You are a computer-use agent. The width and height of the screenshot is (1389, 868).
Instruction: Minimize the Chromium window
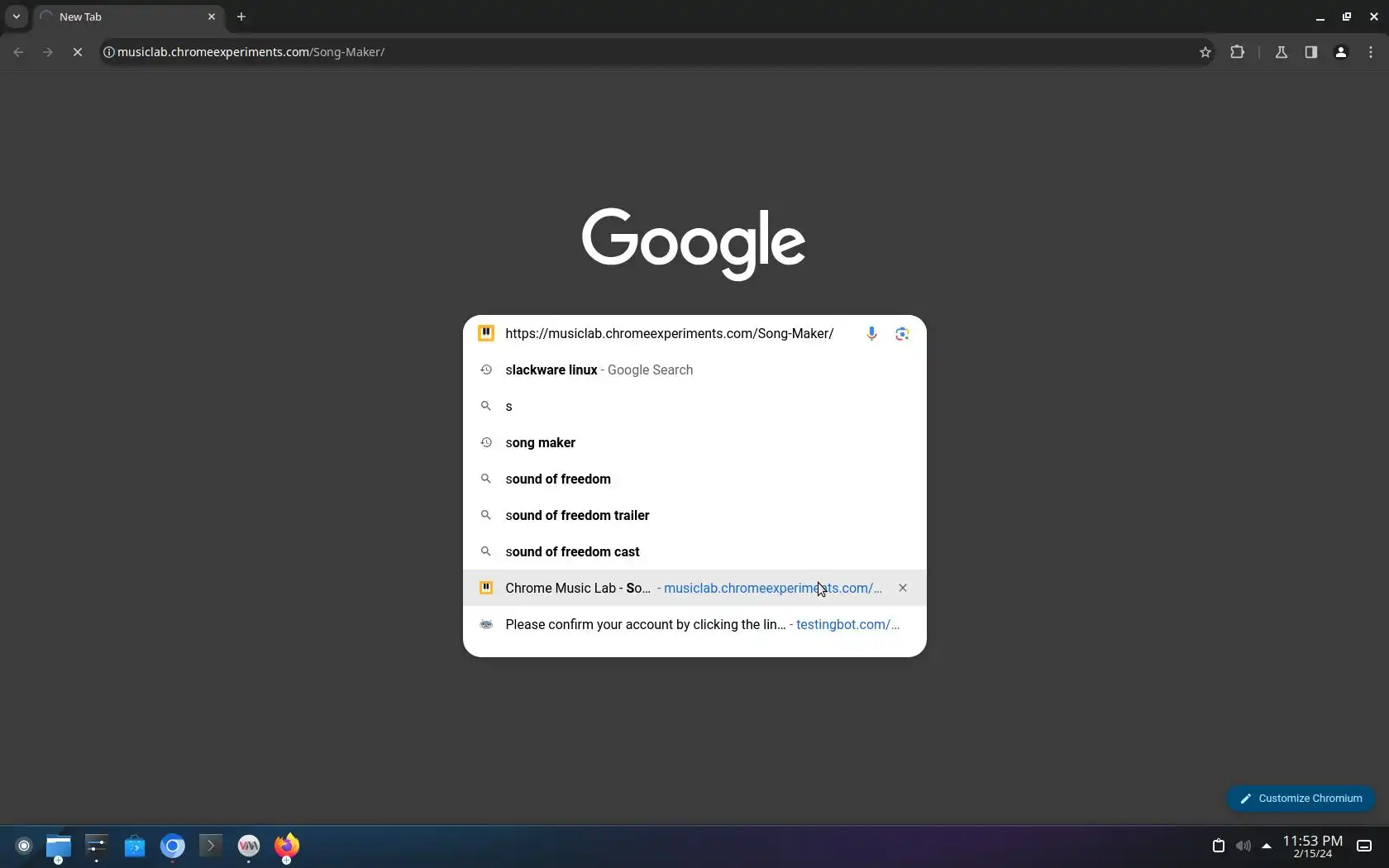click(1320, 17)
